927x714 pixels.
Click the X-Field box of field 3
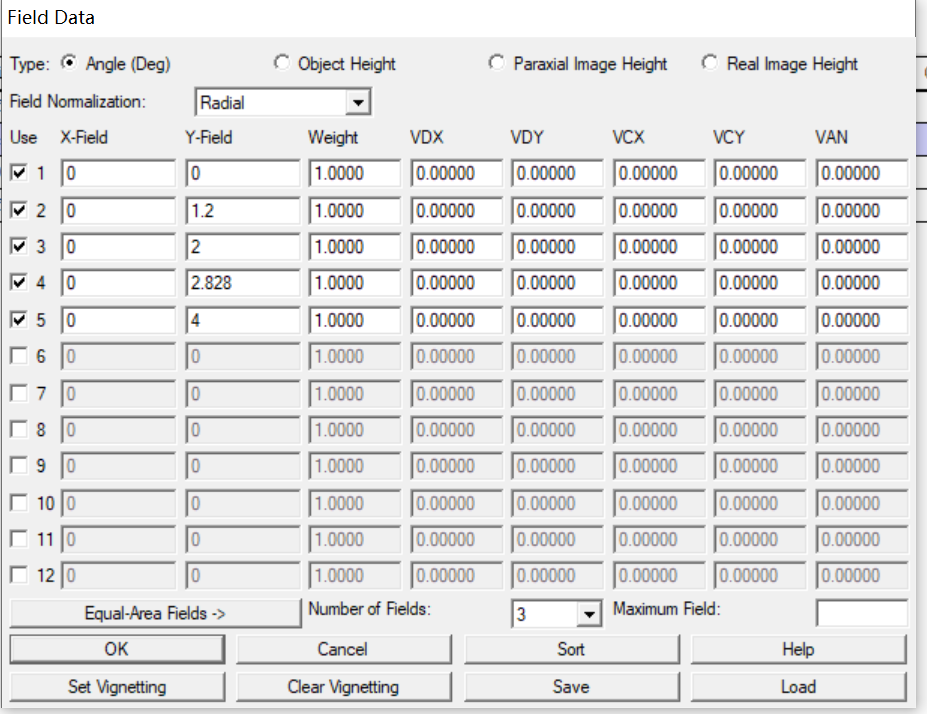(x=118, y=246)
